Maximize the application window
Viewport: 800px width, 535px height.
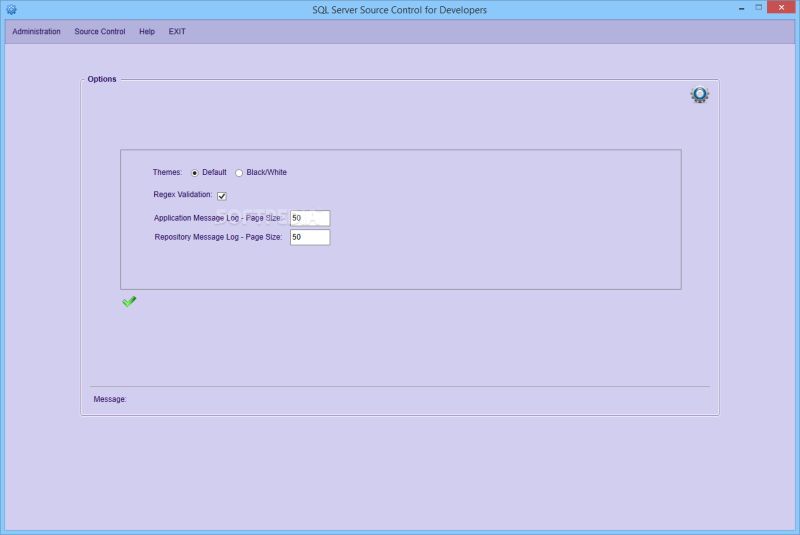[759, 8]
